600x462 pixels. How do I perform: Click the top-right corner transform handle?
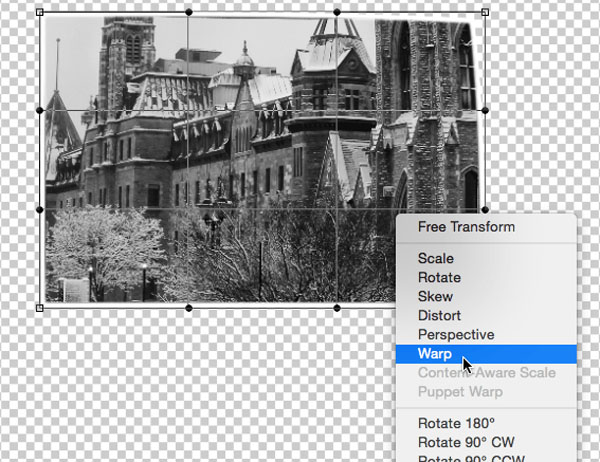485,12
